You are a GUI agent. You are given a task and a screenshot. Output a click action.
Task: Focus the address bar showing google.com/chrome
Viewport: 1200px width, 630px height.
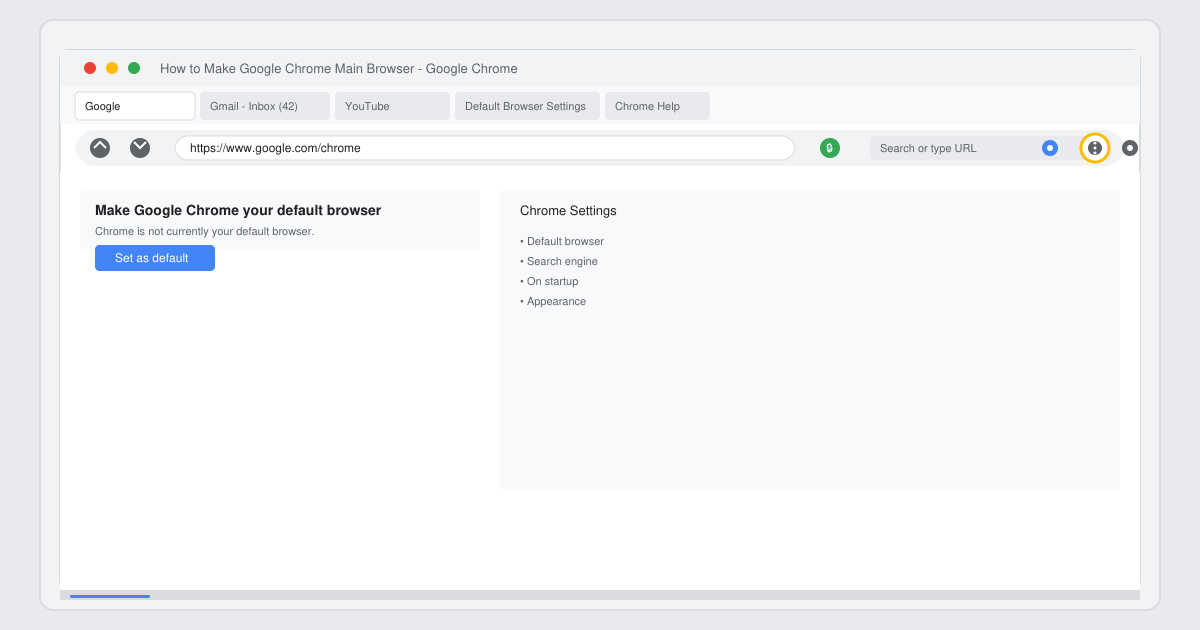coord(485,148)
